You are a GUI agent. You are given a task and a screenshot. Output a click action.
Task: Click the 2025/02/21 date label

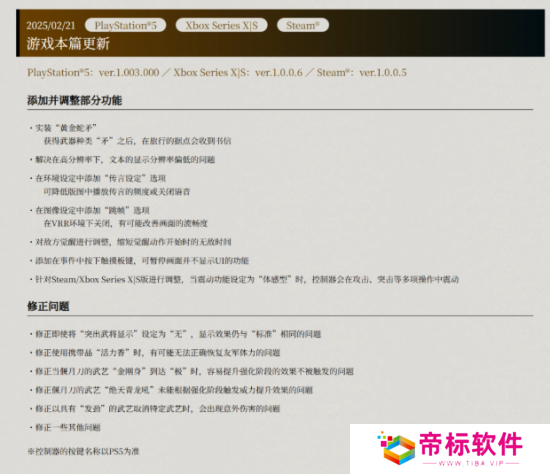pyautogui.click(x=51, y=26)
